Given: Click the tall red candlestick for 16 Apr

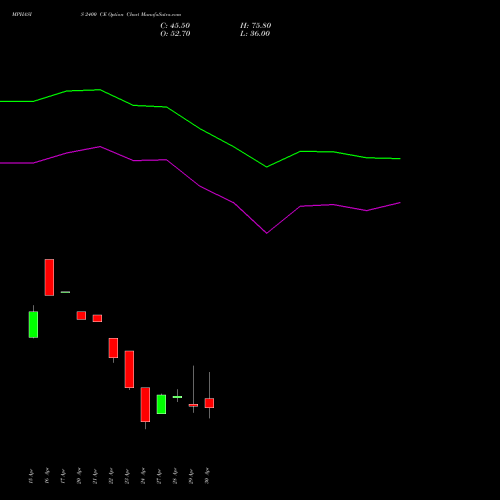Looking at the screenshot, I should click(x=49, y=277).
